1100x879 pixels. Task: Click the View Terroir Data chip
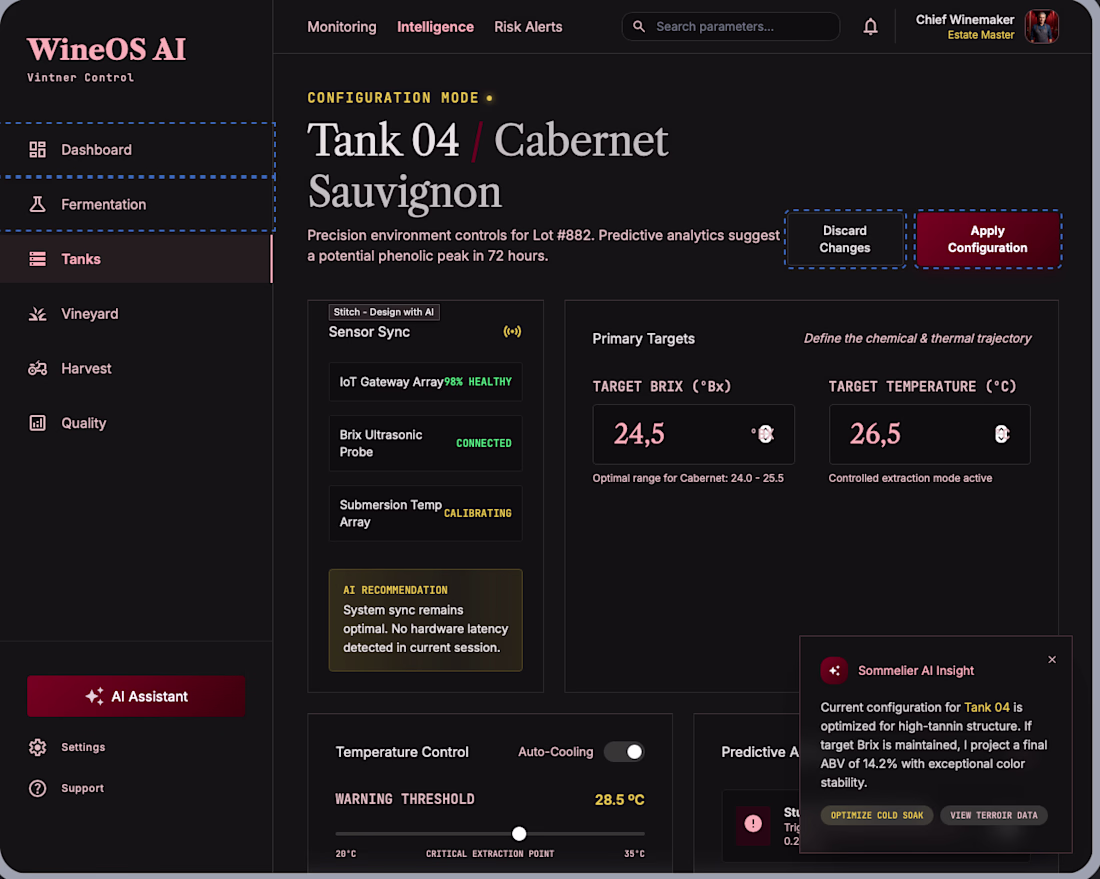click(993, 815)
